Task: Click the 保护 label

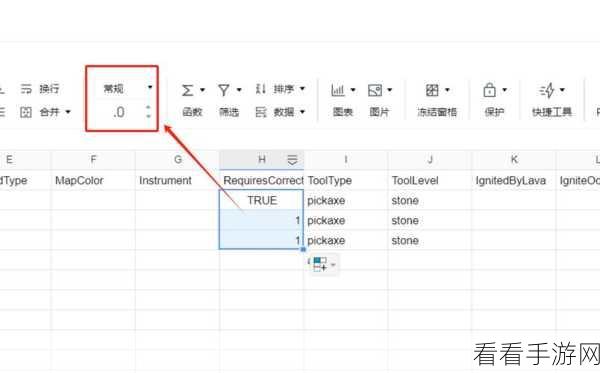Action: point(494,112)
